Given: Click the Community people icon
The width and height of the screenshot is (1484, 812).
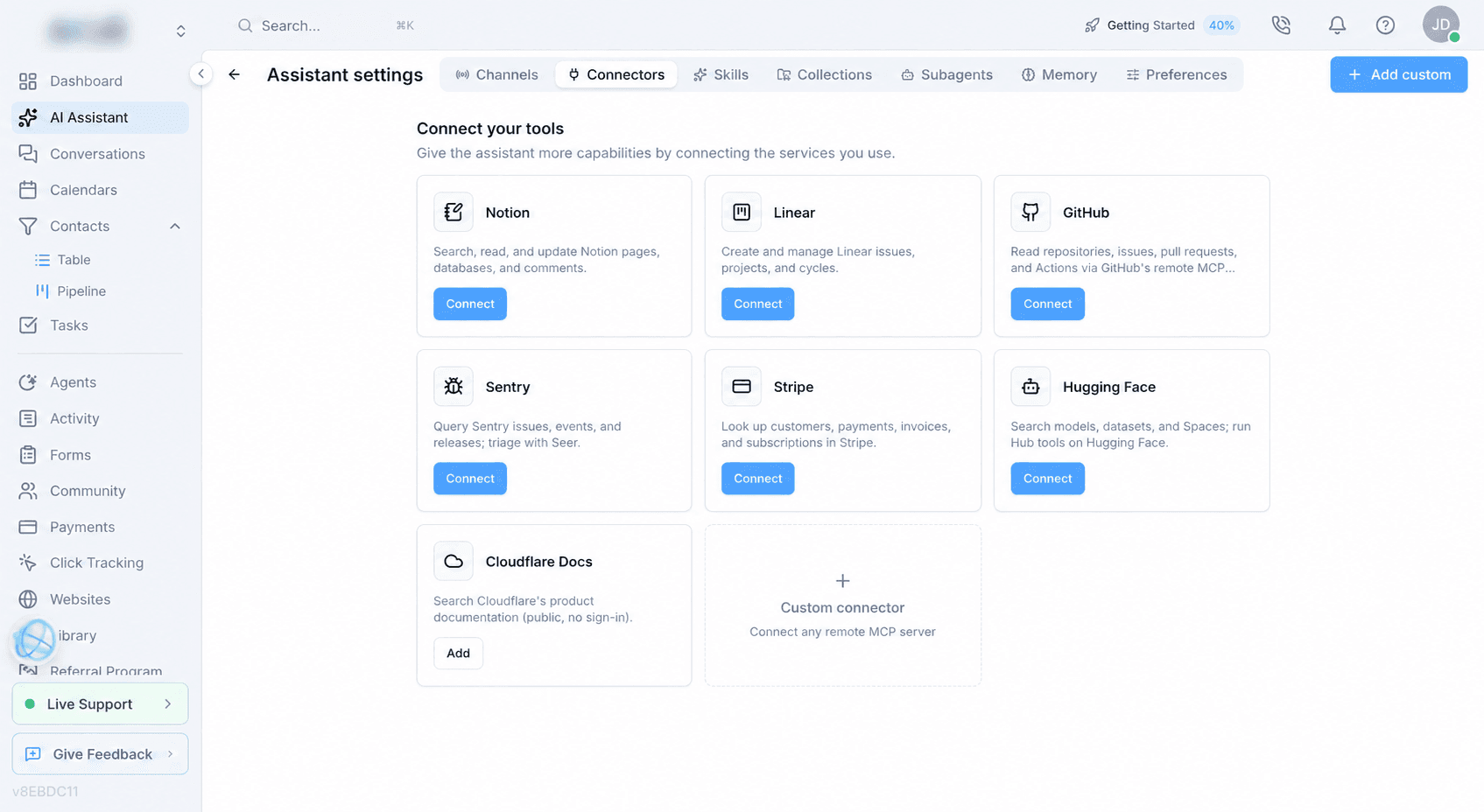Looking at the screenshot, I should [28, 491].
